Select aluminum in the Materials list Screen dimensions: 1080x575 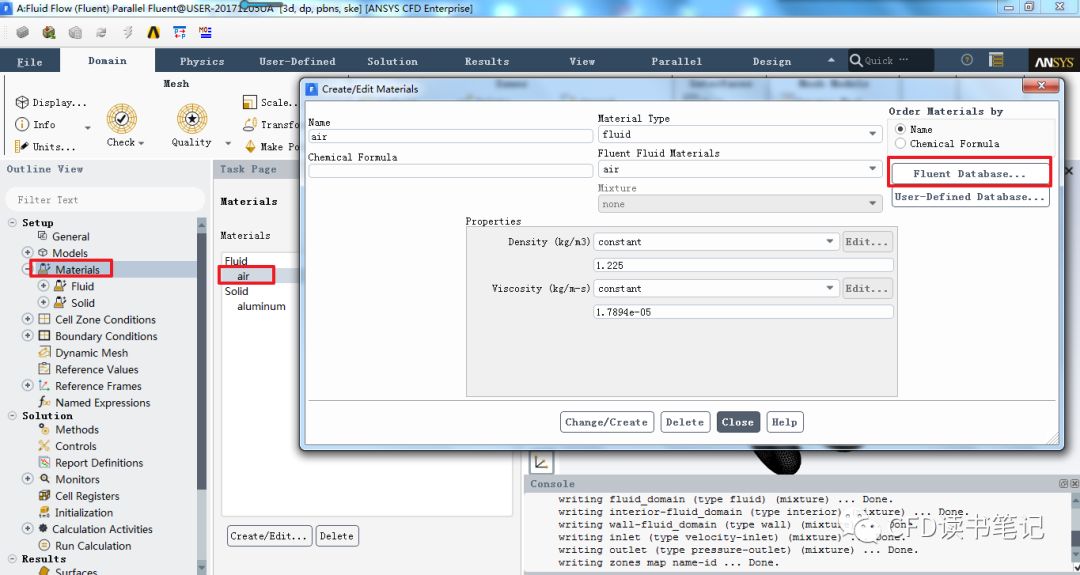(261, 306)
